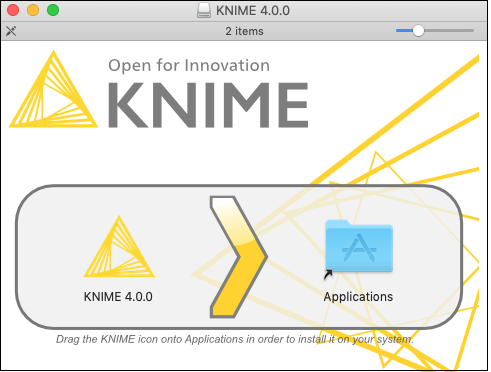Maximize the window with green button

[53, 10]
